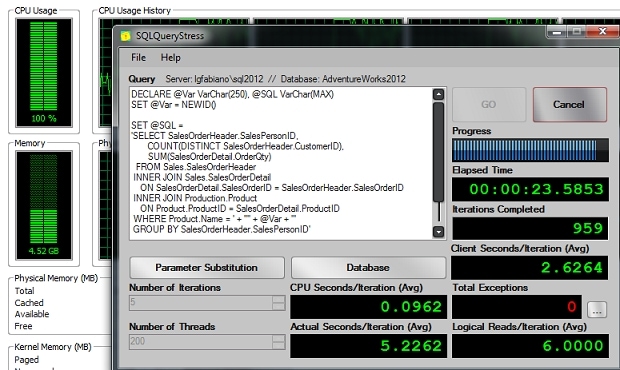
Task: Click the SQLQueryStress title bar app icon
Action: [x=125, y=36]
